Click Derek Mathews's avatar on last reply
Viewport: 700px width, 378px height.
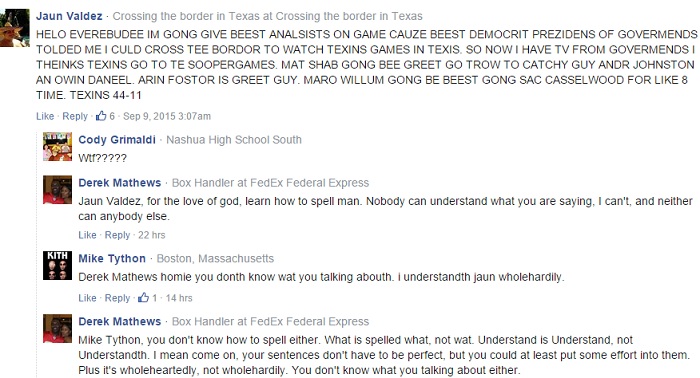click(x=57, y=328)
